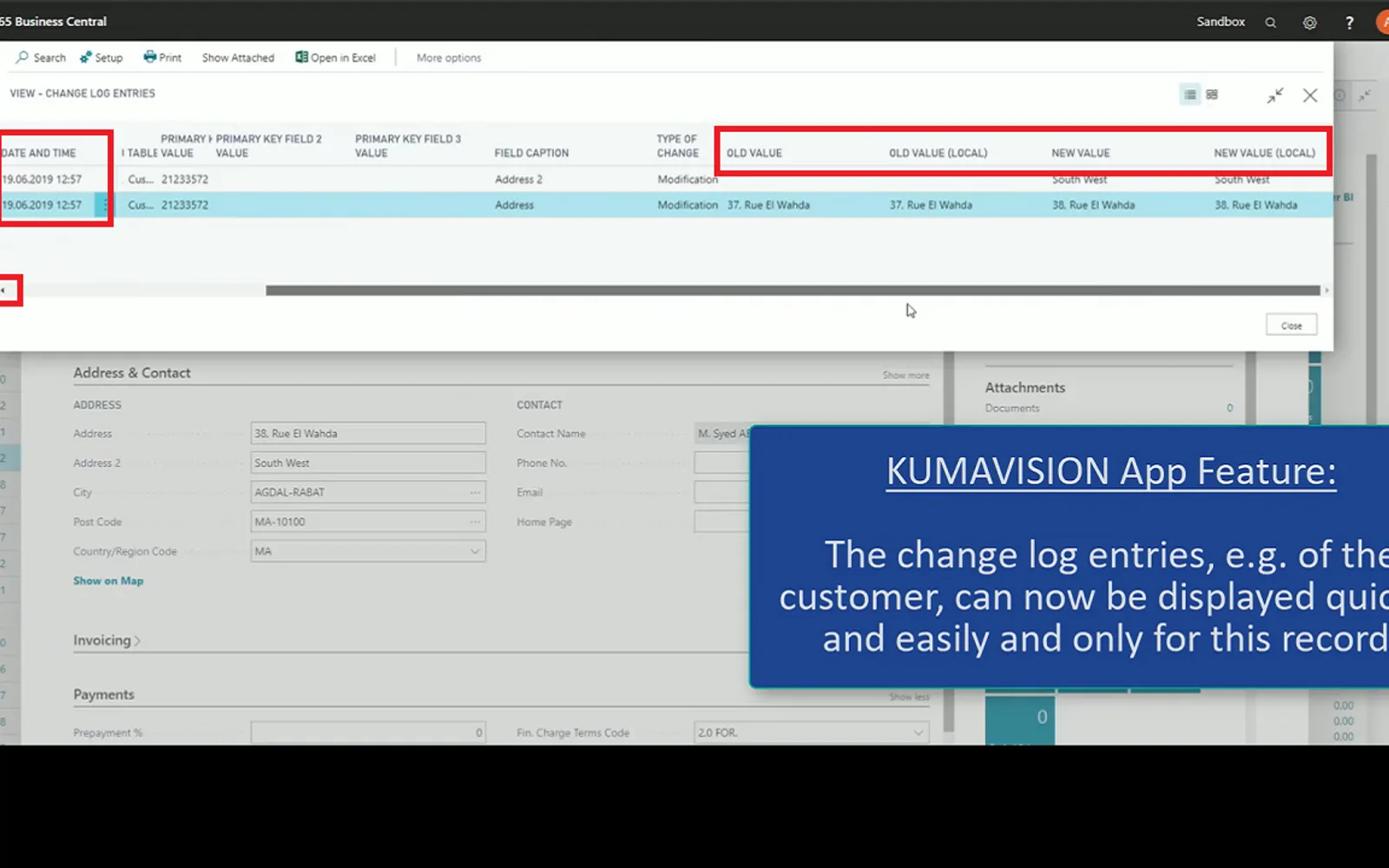Image resolution: width=1389 pixels, height=868 pixels.
Task: Click the Show on Map link
Action: pyautogui.click(x=108, y=581)
